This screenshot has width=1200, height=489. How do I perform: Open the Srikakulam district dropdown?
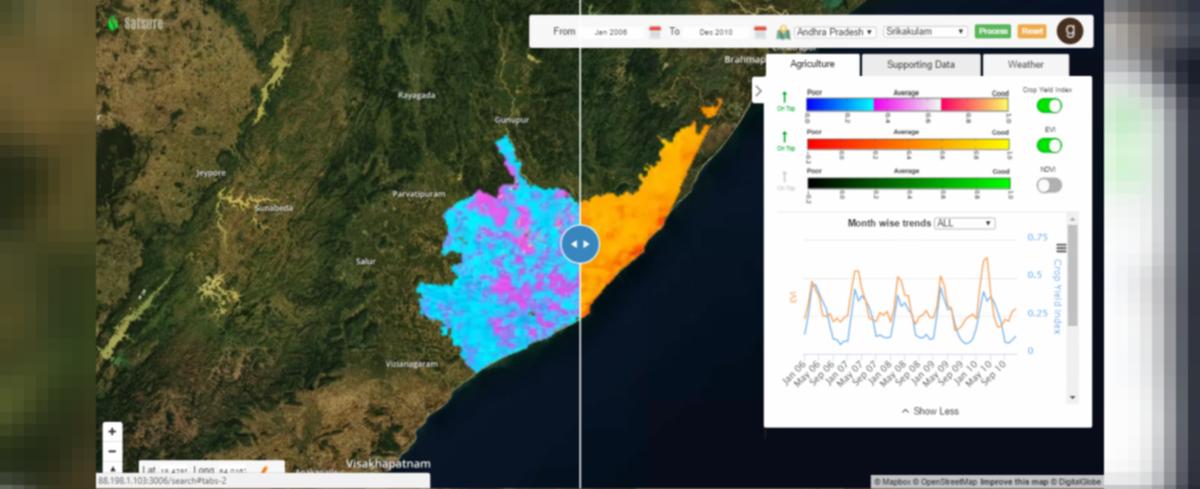(925, 32)
